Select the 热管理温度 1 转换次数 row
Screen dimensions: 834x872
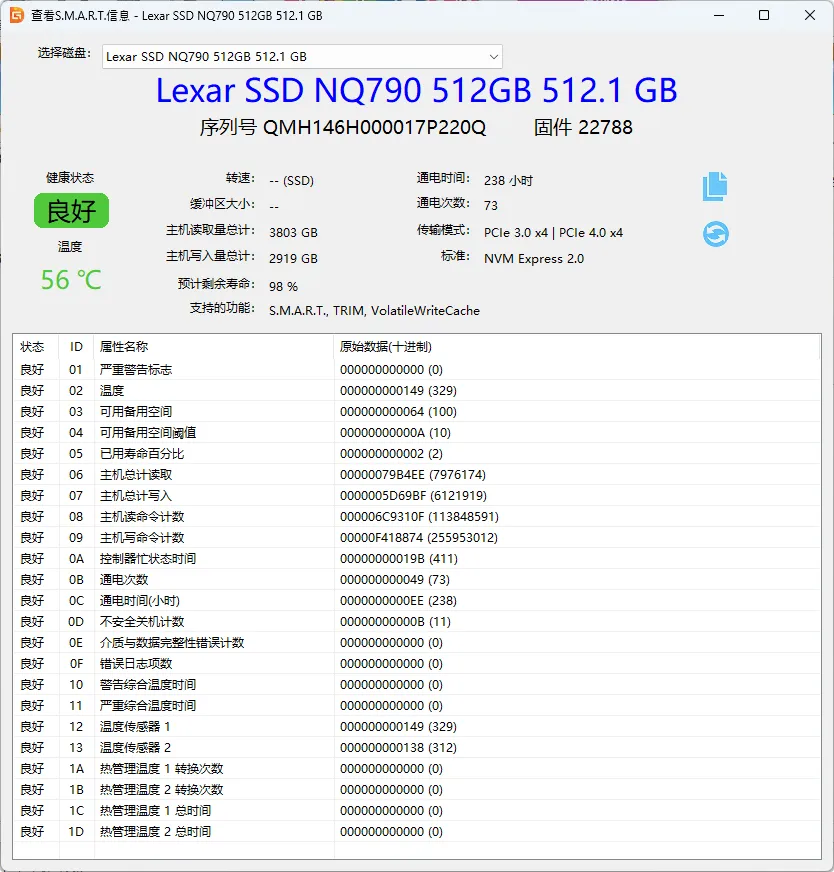coord(417,769)
